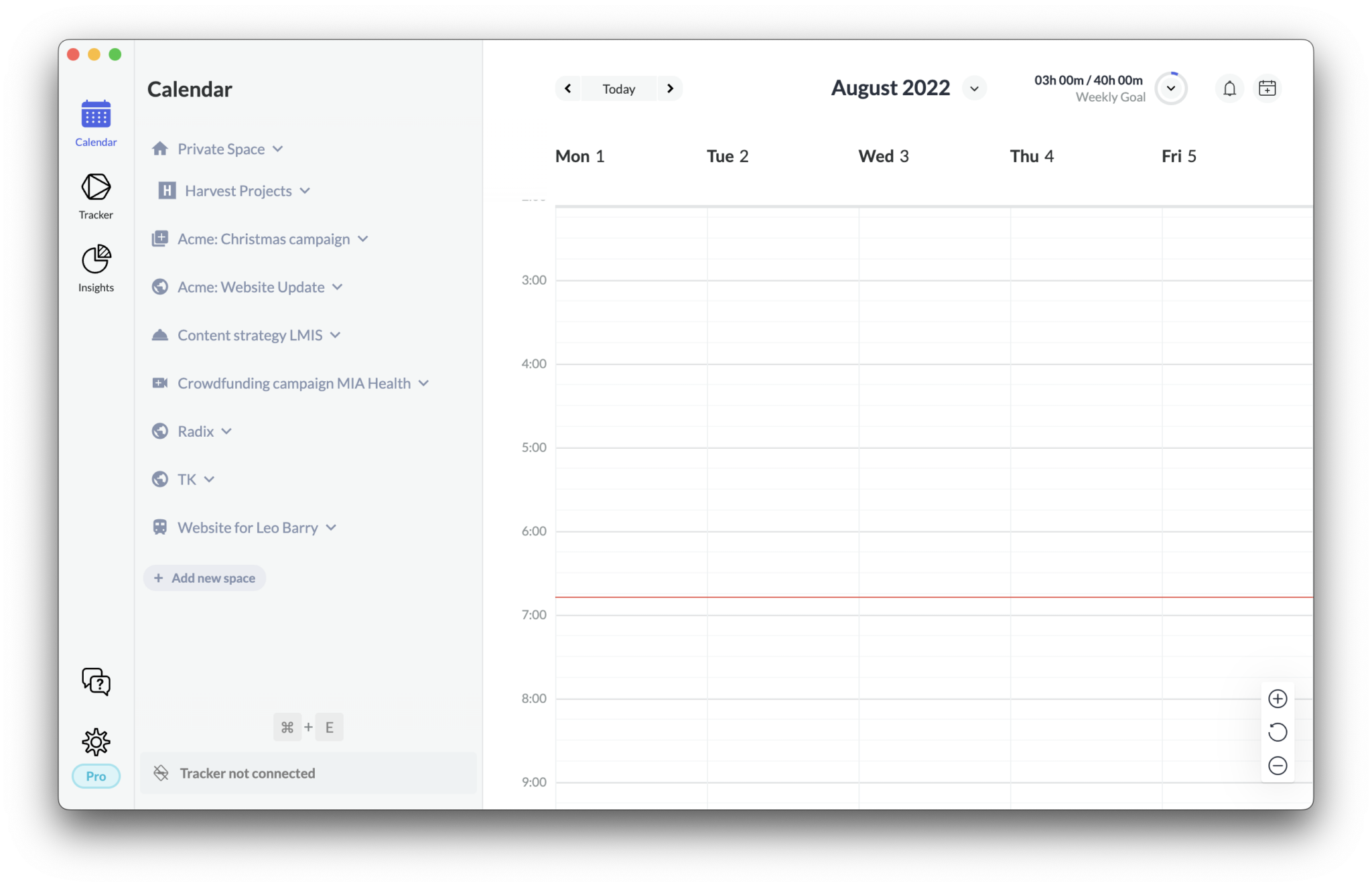Image resolution: width=1372 pixels, height=887 pixels.
Task: Open the help chat bubble icon
Action: click(x=96, y=681)
